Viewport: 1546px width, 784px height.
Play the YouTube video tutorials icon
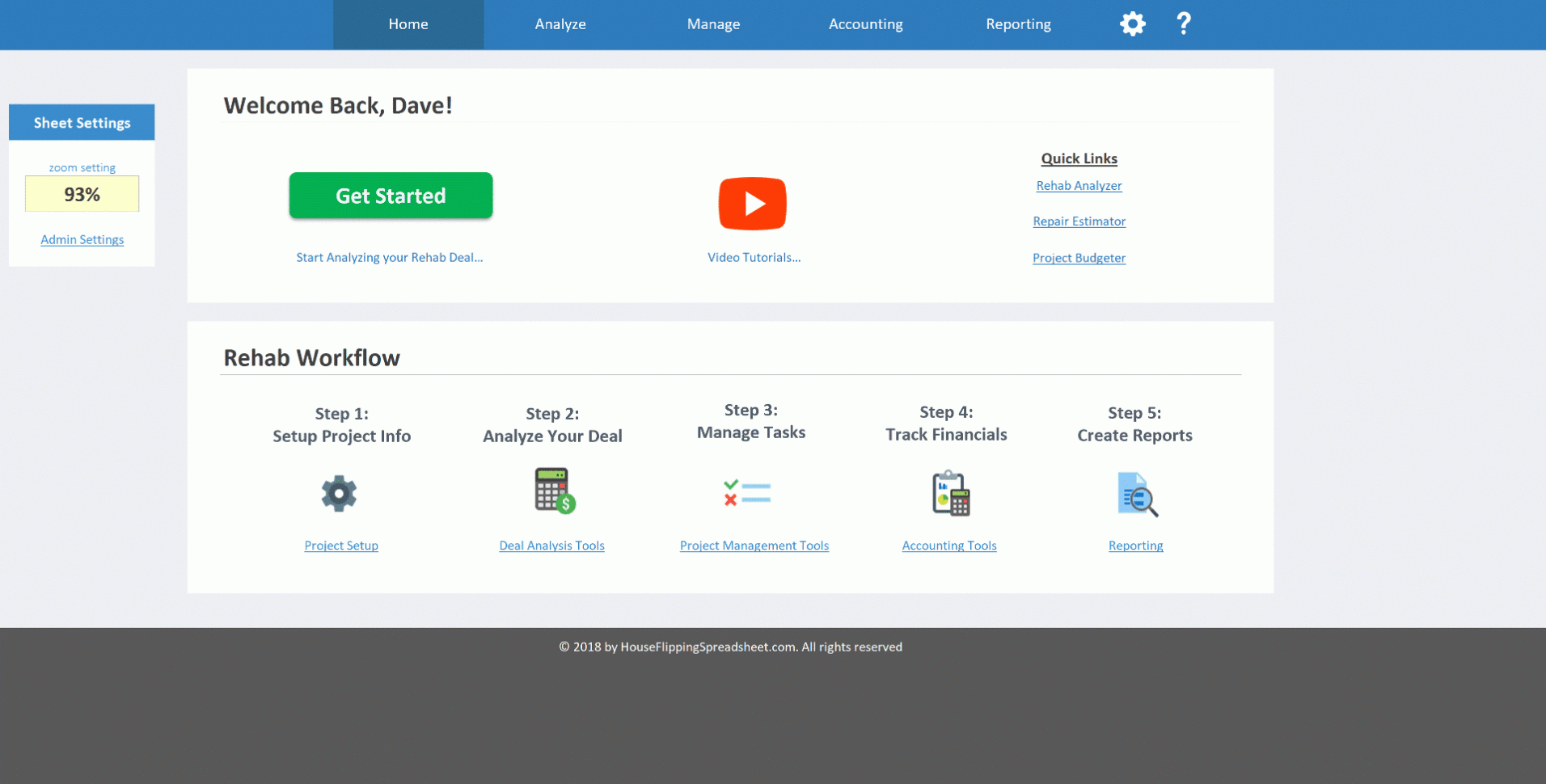pyautogui.click(x=752, y=204)
